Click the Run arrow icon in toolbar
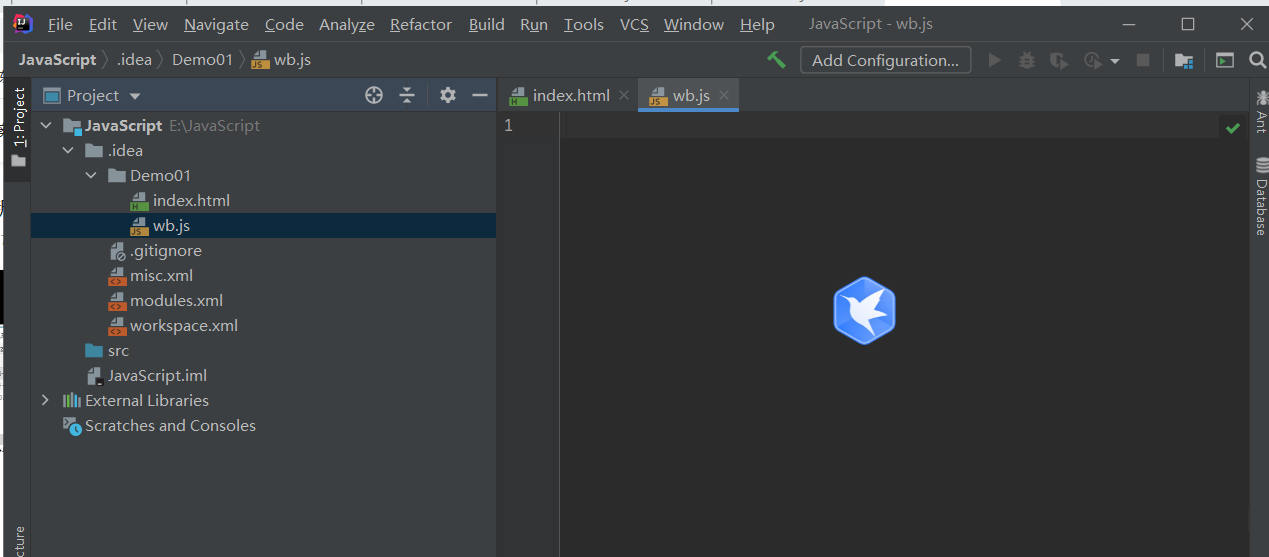This screenshot has height=557, width=1269. coord(994,61)
